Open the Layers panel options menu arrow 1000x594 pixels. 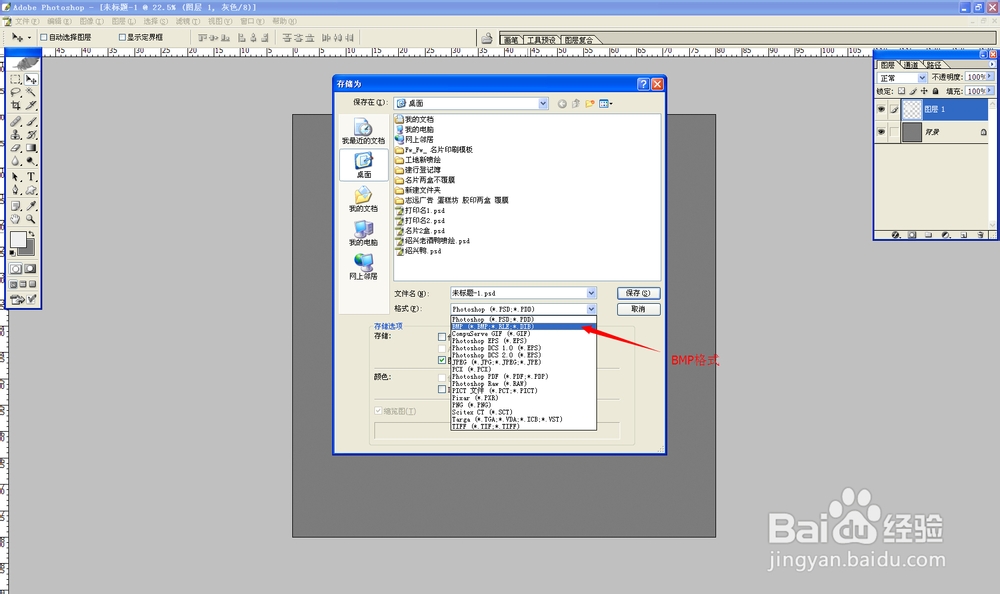pyautogui.click(x=991, y=64)
